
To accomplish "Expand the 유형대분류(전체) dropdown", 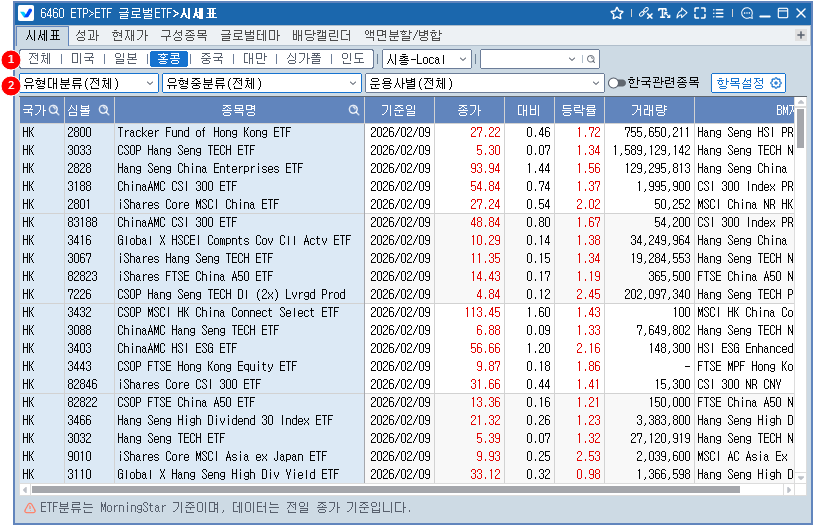I will point(87,83).
